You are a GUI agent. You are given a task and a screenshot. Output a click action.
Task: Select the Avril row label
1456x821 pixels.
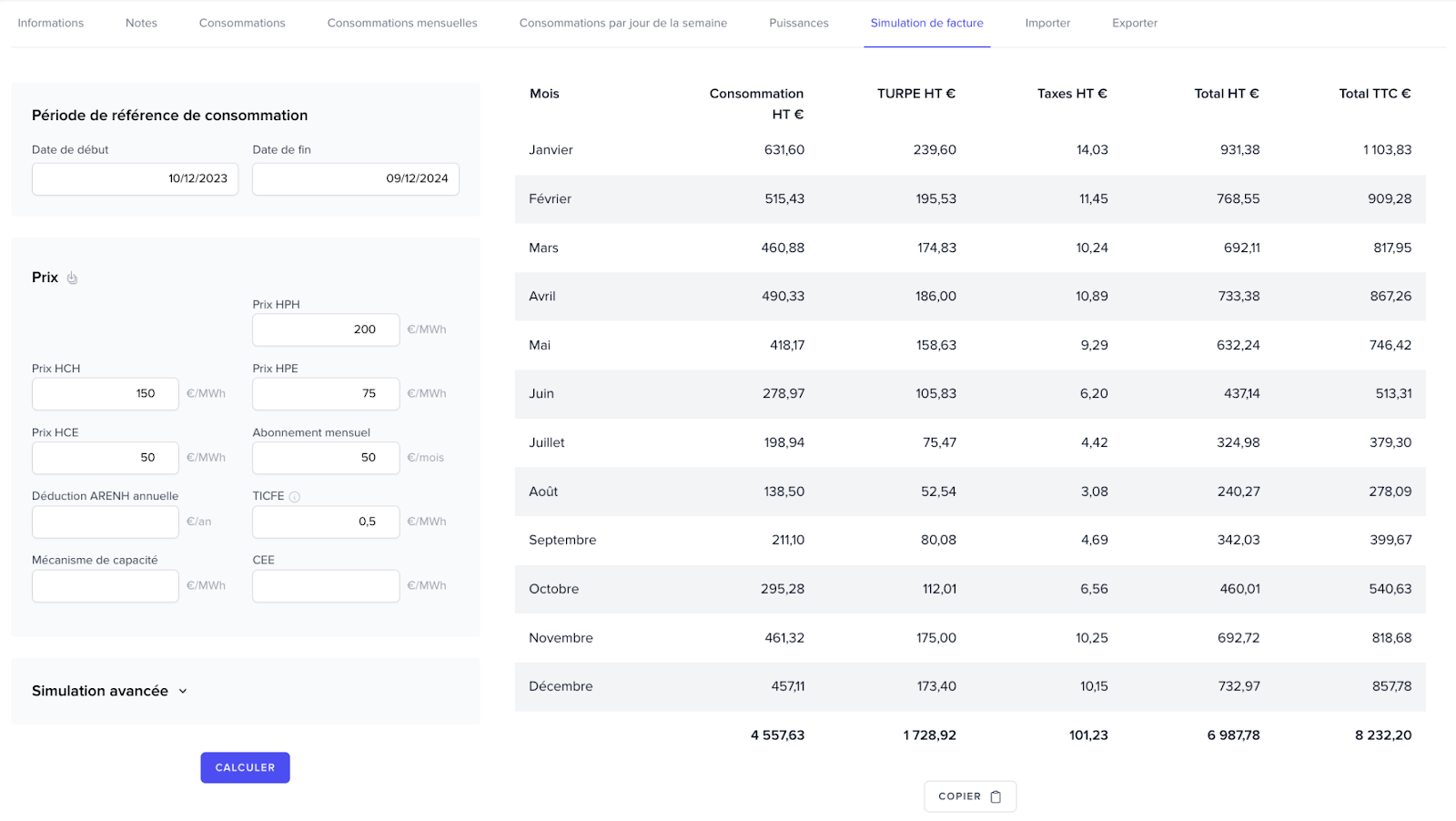click(542, 296)
